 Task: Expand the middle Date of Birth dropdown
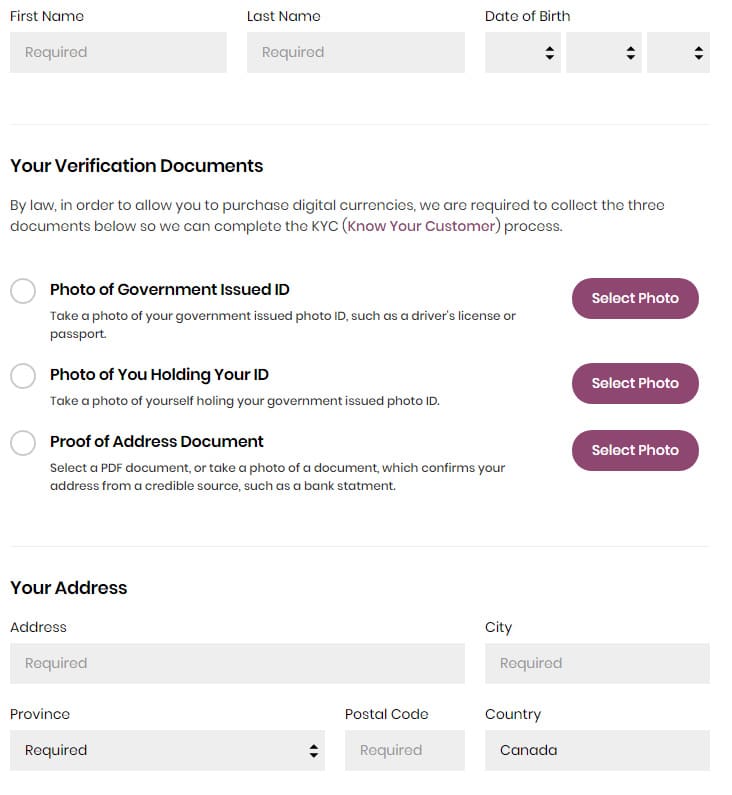coord(603,53)
